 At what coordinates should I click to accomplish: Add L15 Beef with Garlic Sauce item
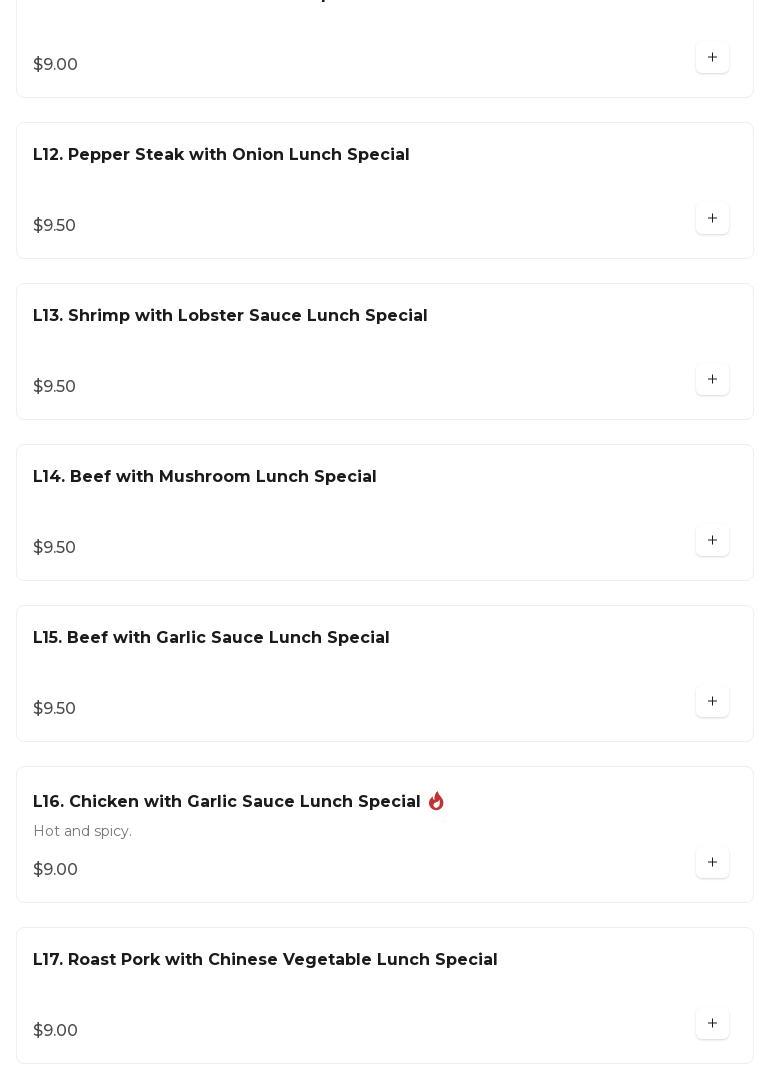[x=712, y=701]
